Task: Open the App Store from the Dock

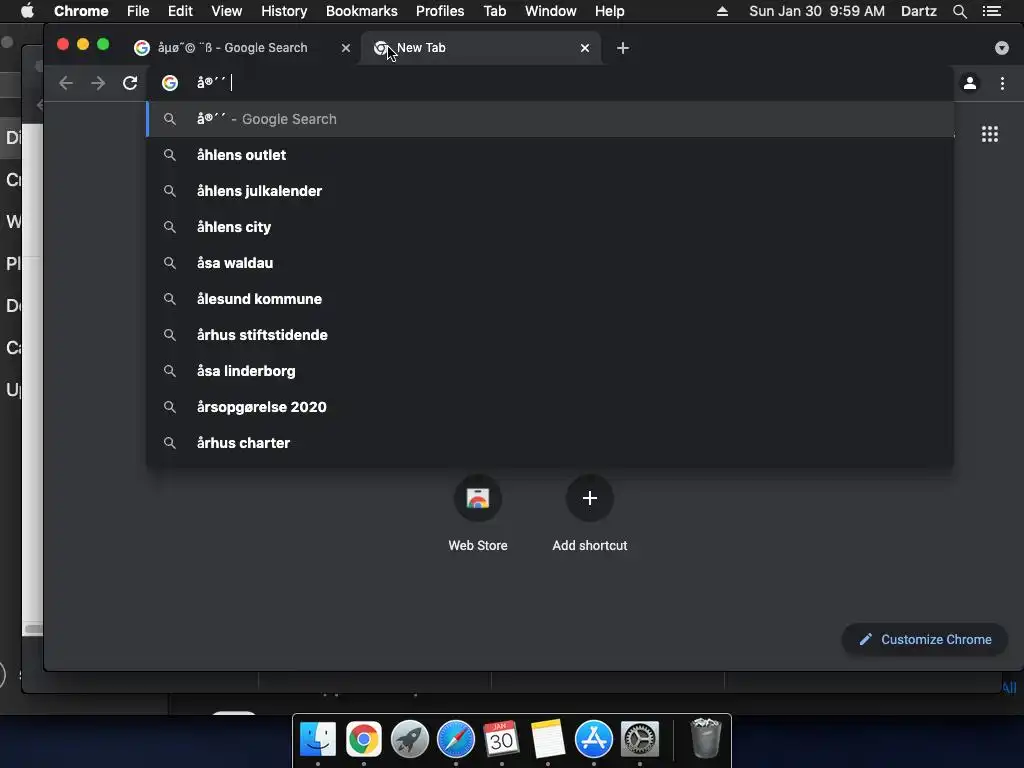Action: pyautogui.click(x=594, y=739)
